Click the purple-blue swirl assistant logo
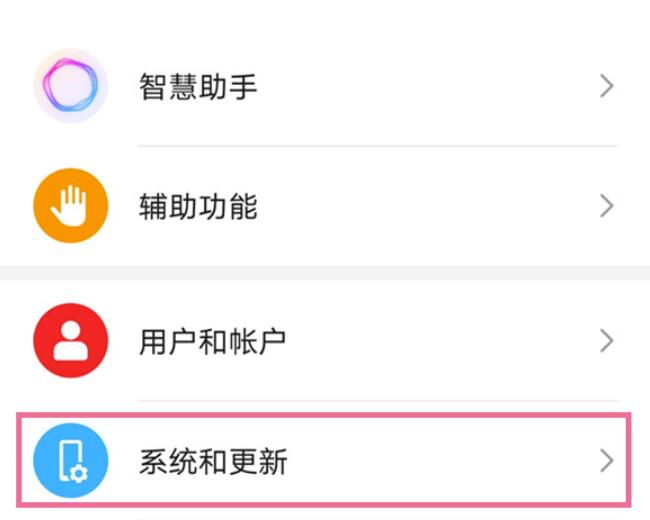 coord(70,85)
